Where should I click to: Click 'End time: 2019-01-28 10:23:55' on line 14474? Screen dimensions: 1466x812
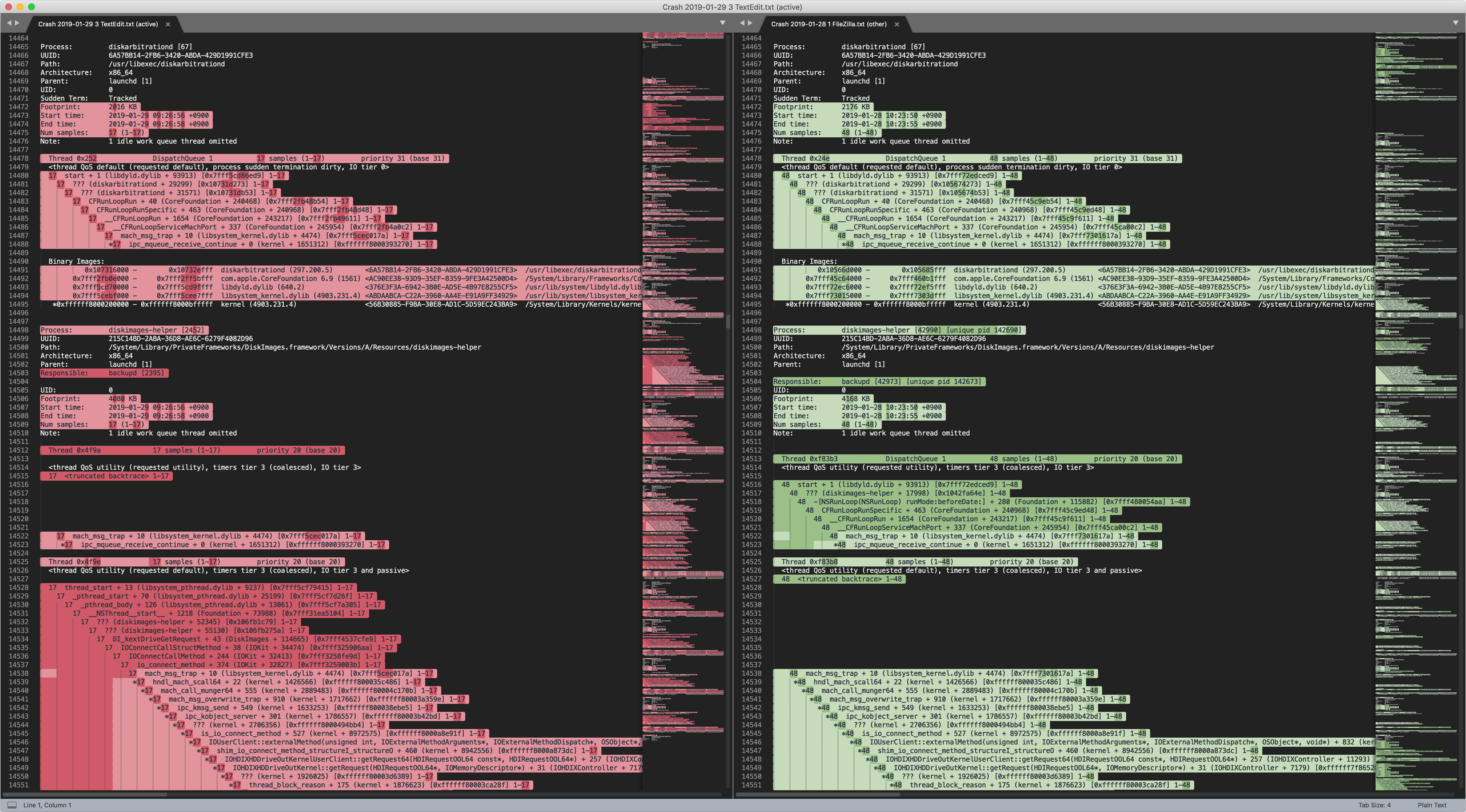859,124
